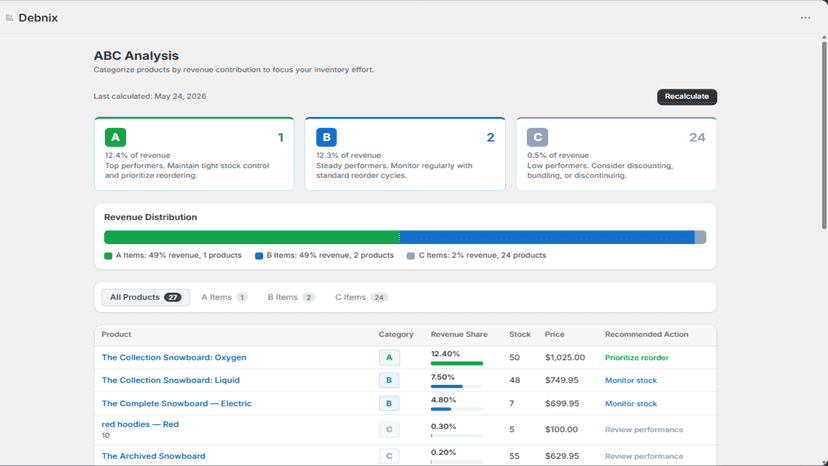Open The Complete Snowboard — Electric link
828x466 pixels.
(176, 404)
